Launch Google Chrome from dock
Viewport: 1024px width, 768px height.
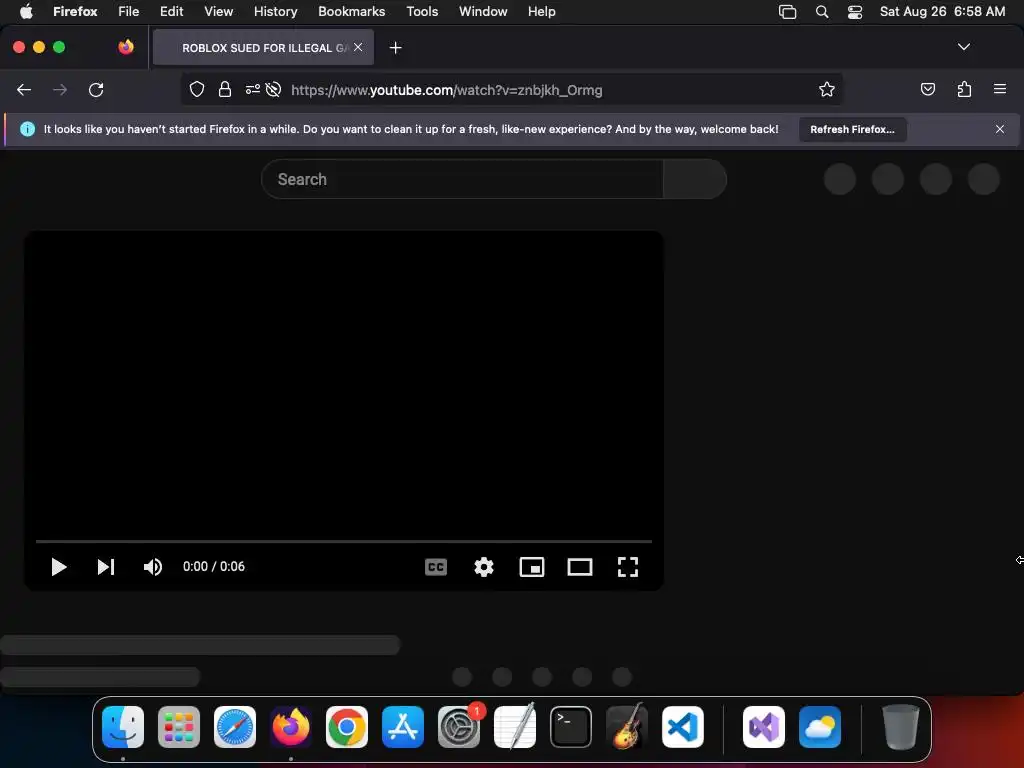(x=347, y=727)
